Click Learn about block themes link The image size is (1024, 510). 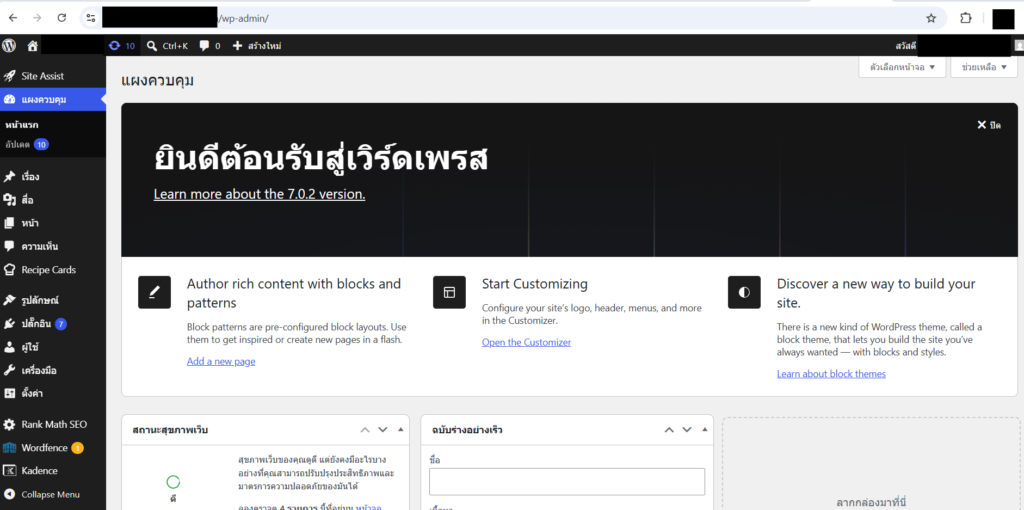(x=831, y=374)
